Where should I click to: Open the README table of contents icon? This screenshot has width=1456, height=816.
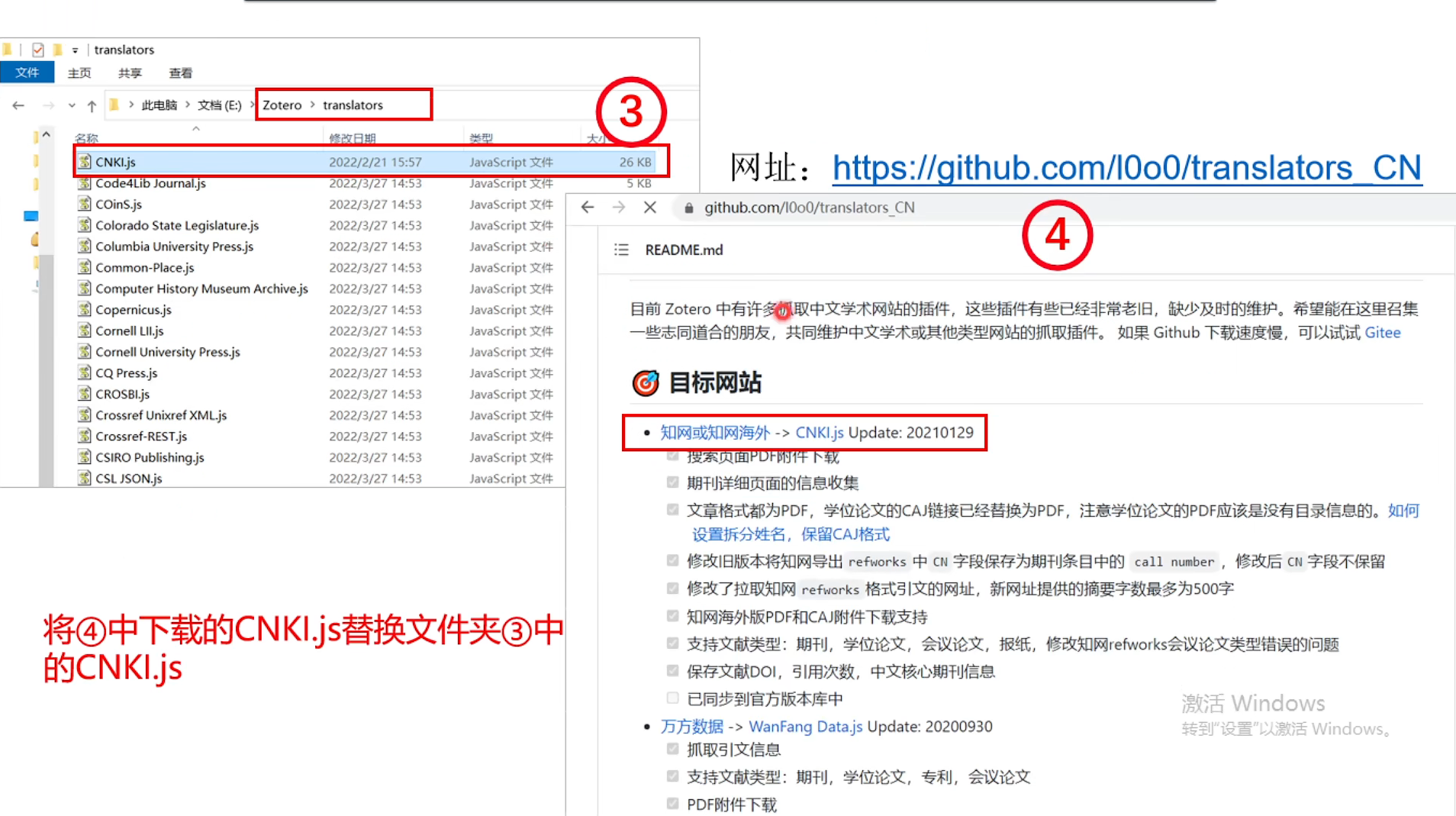tap(621, 250)
